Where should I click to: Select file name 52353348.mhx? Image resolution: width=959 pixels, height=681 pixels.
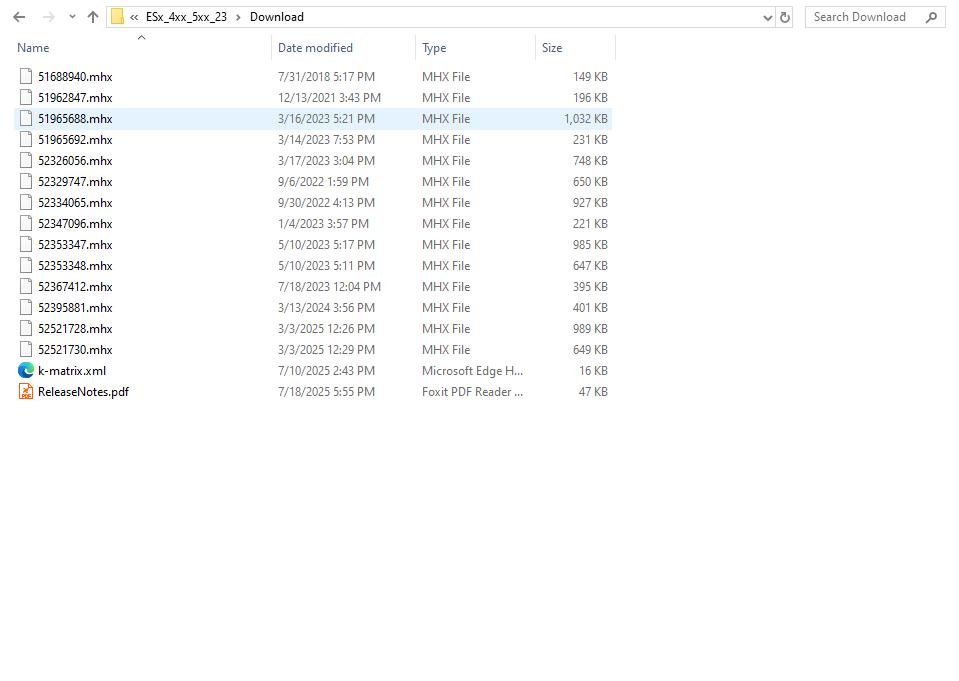pyautogui.click(x=75, y=266)
